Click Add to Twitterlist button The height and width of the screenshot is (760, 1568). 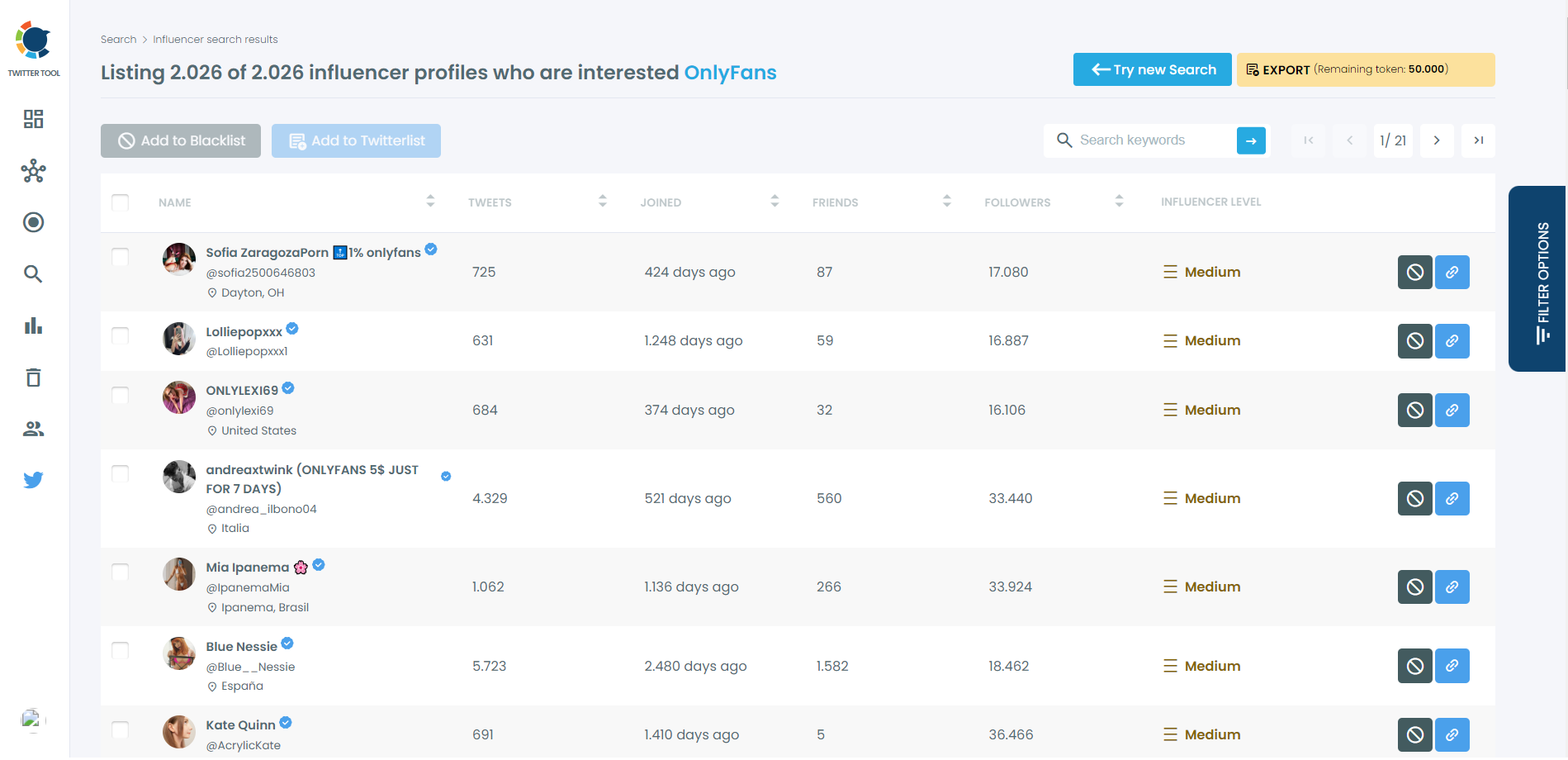356,140
